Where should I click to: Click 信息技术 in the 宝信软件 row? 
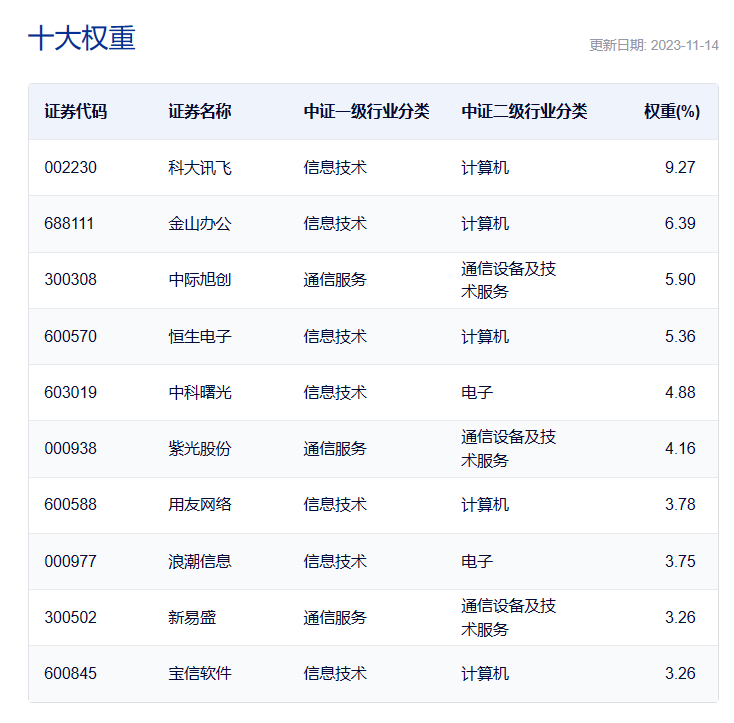coord(335,673)
